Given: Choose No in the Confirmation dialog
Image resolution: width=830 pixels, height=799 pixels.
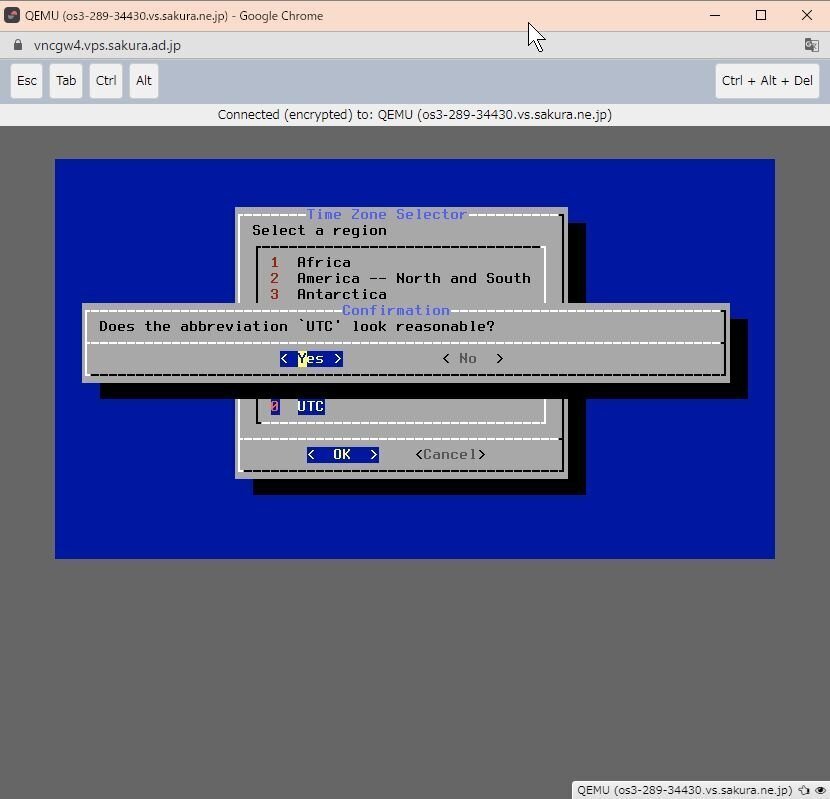Looking at the screenshot, I should click(x=473, y=359).
